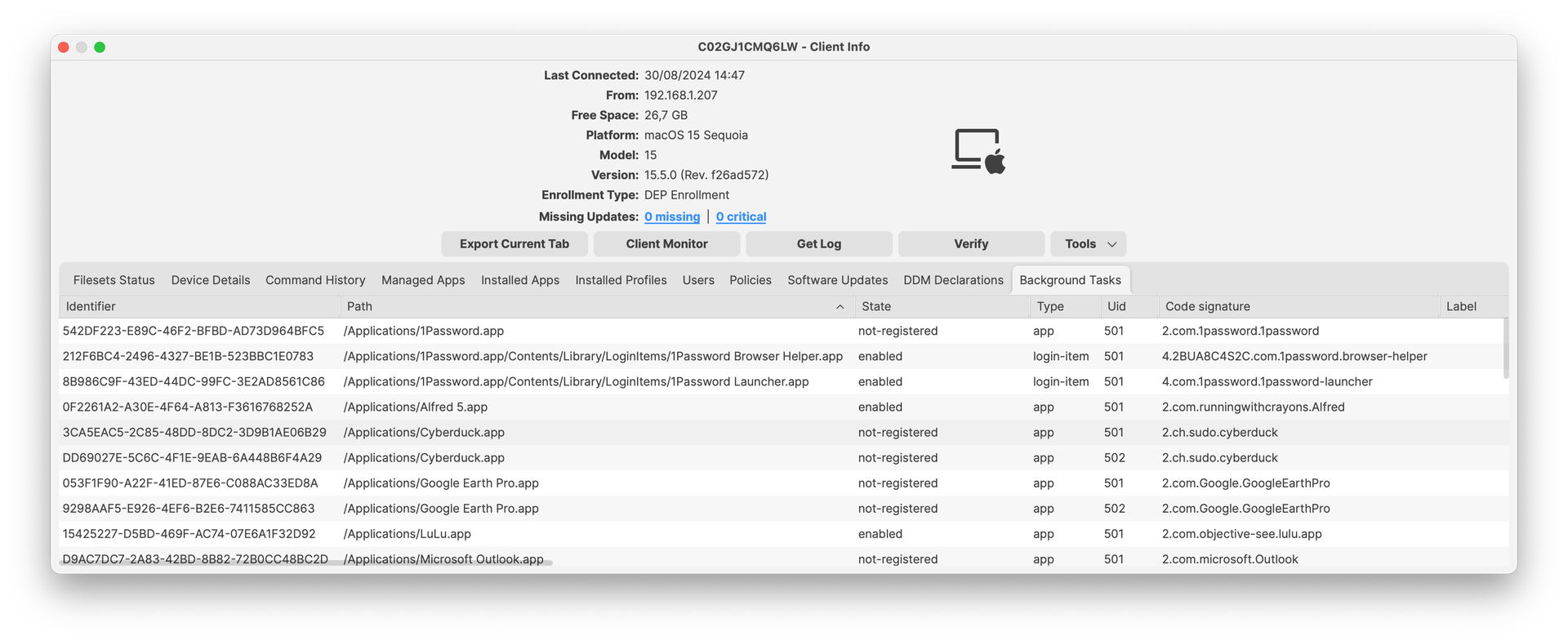This screenshot has height=641, width=1568.
Task: Switch to the Device Details tab
Action: [x=211, y=280]
